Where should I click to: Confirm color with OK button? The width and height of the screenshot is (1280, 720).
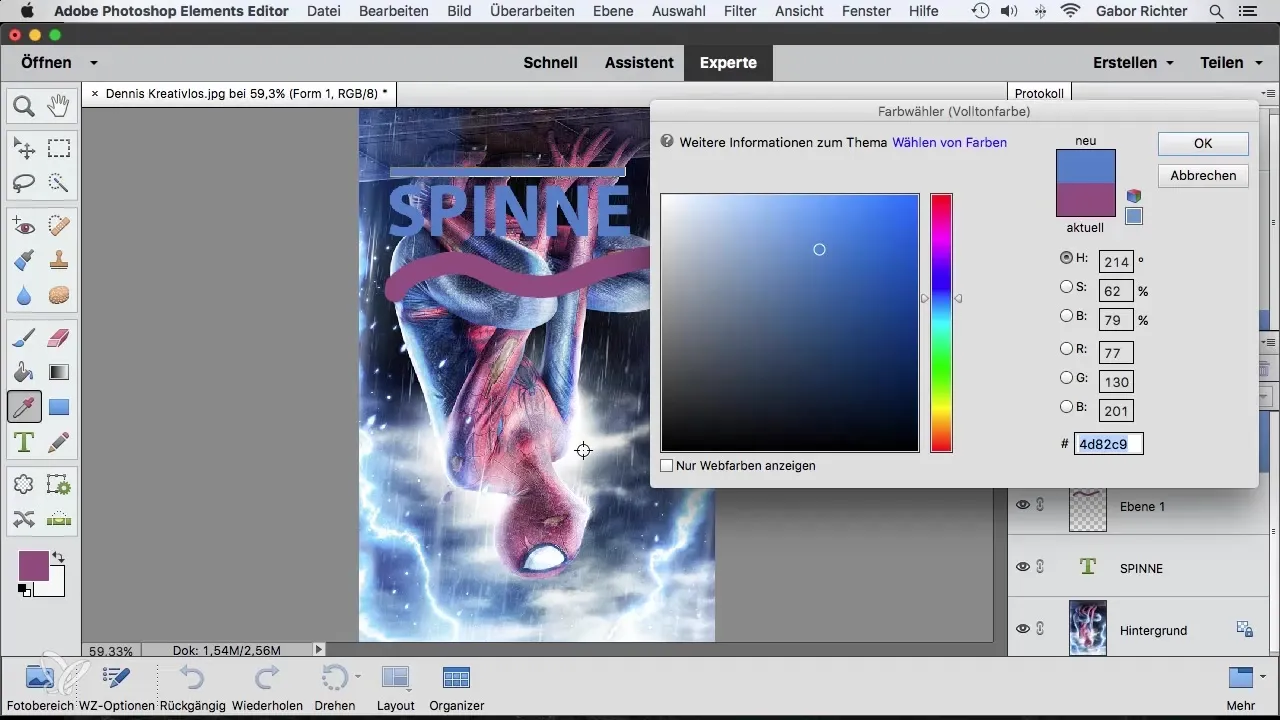pyautogui.click(x=1203, y=143)
